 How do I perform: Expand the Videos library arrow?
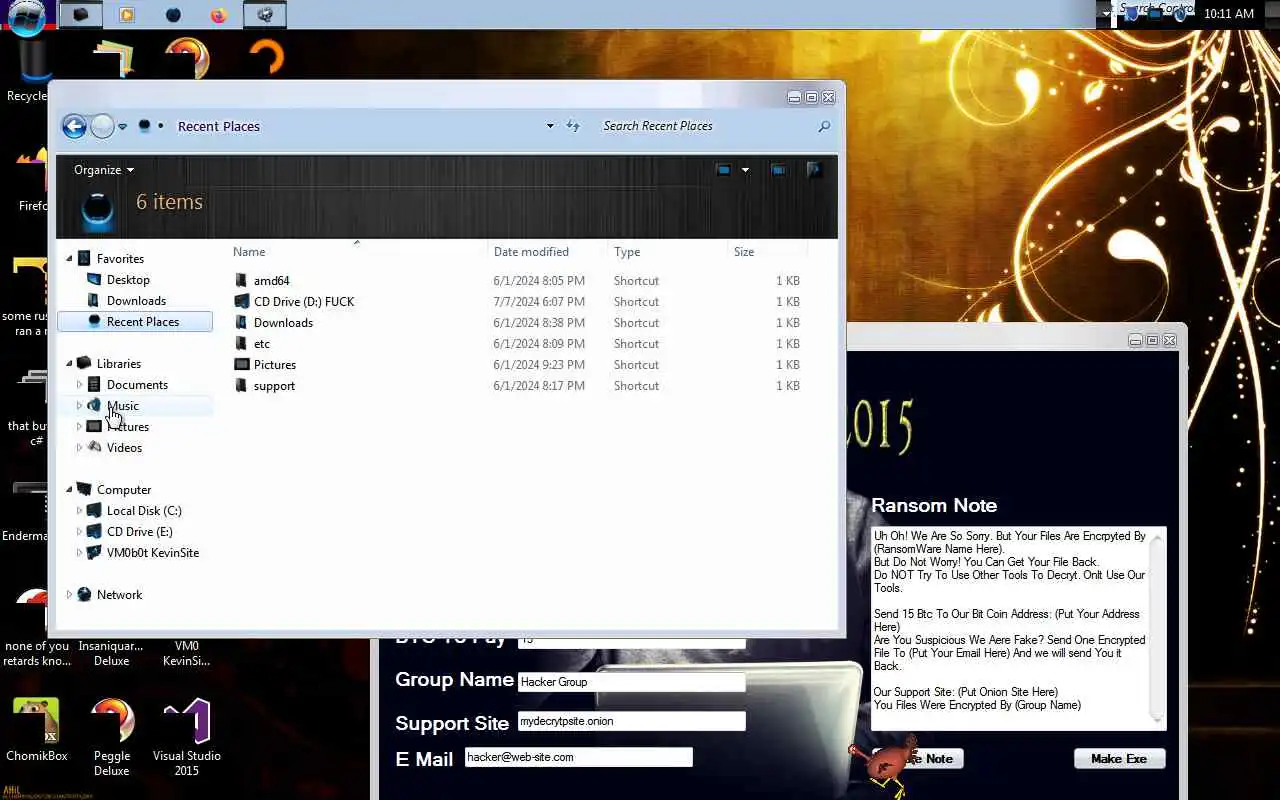click(80, 448)
